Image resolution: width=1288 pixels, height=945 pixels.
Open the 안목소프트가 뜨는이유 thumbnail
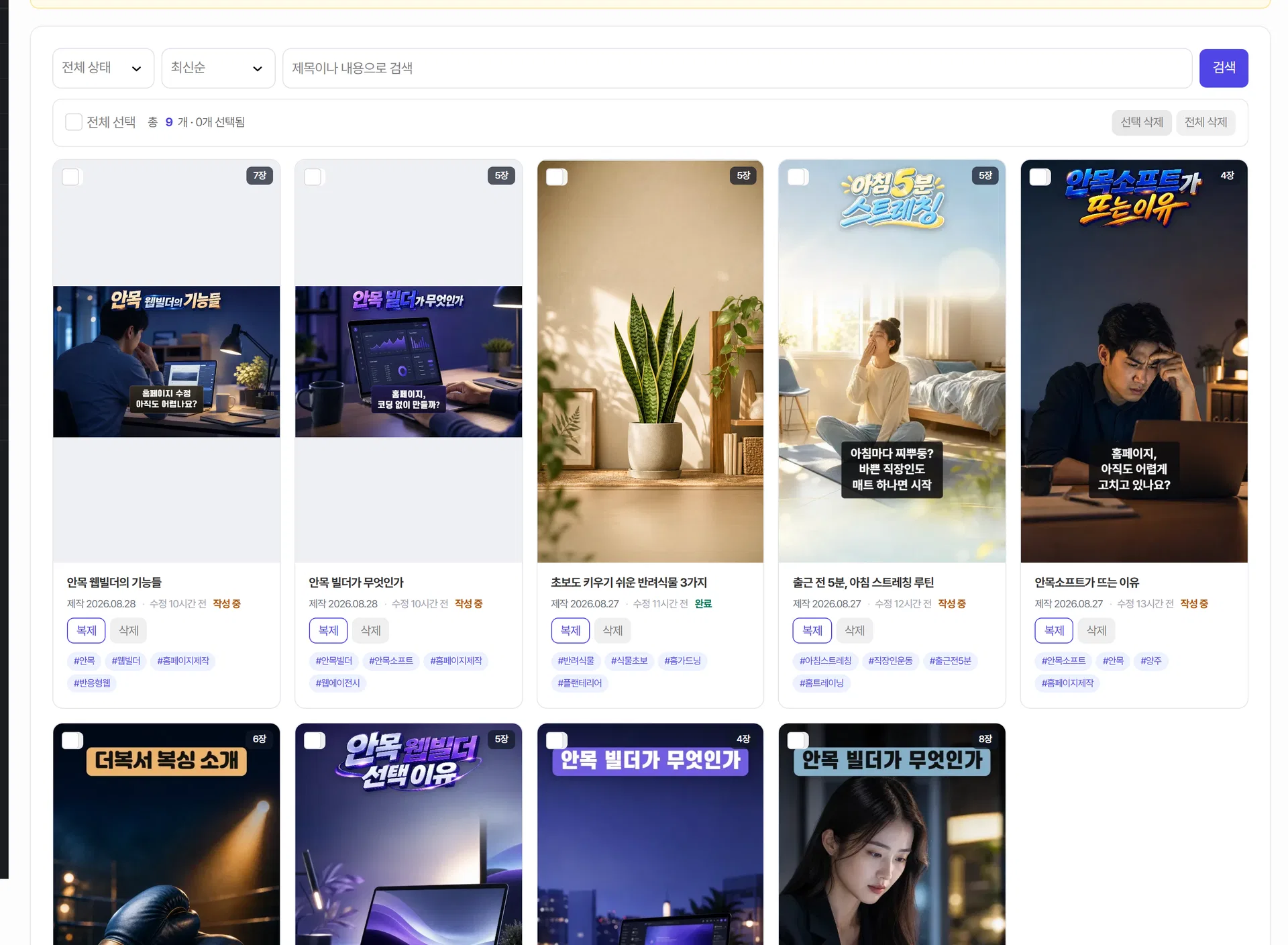coord(1134,362)
